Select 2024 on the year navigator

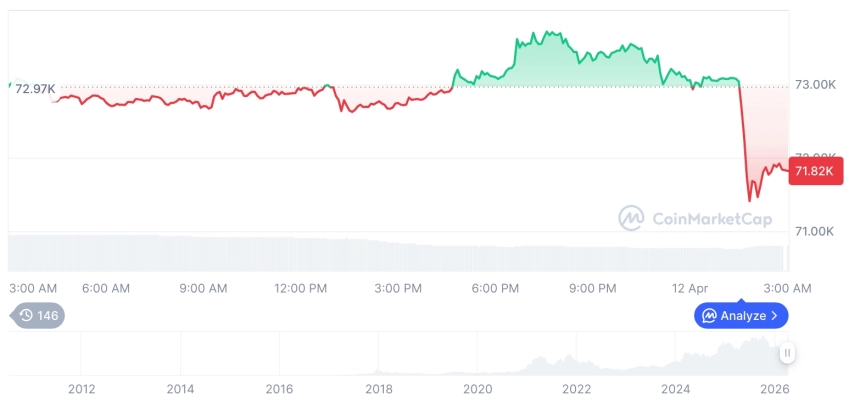(675, 389)
